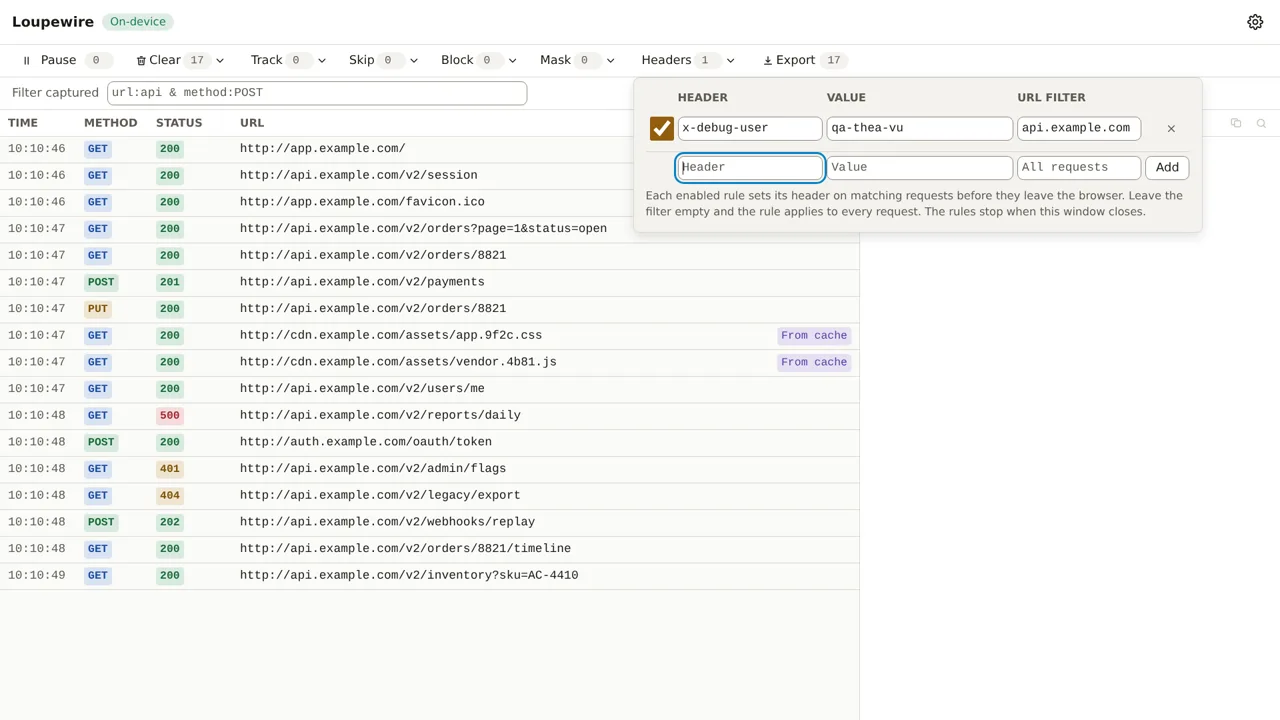Select the /v2/orders/8821/timeline request
The image size is (1280, 720).
coord(430,549)
